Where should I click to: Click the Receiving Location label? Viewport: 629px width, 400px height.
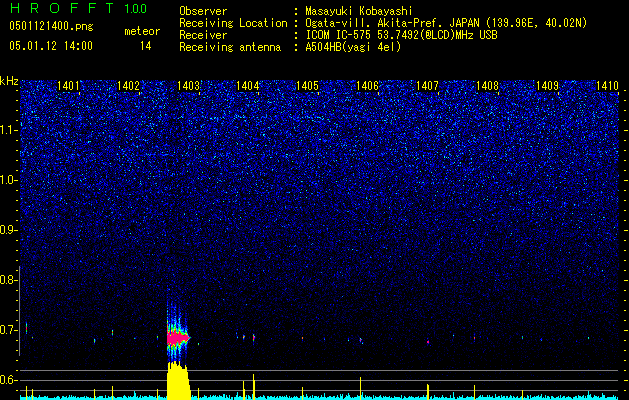233,23
